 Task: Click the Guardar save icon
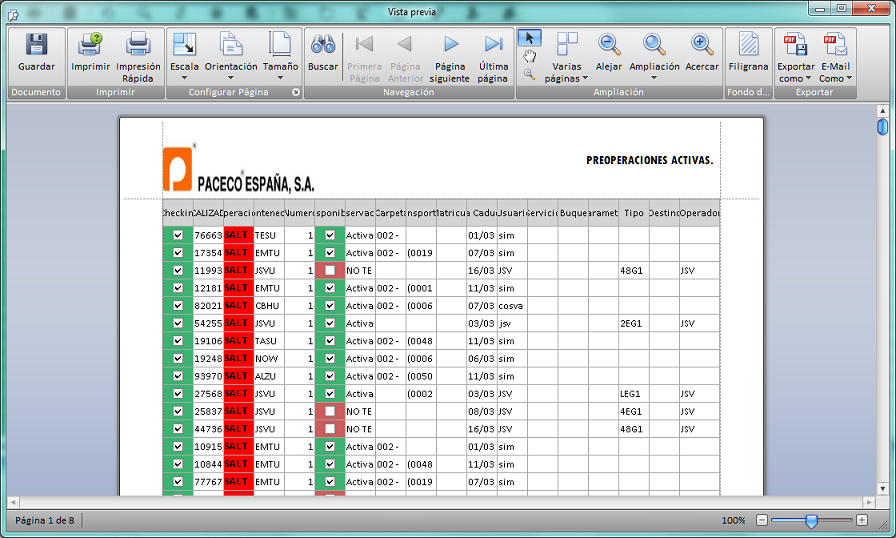[37, 45]
